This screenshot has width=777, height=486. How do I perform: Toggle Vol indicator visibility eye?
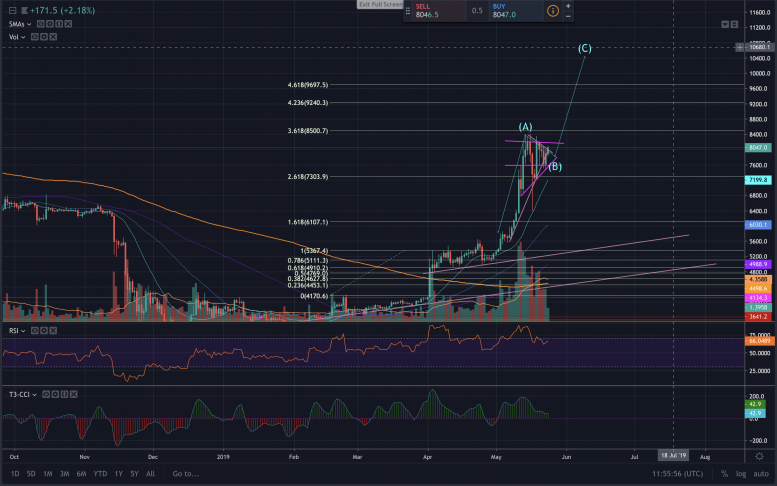coord(35,37)
